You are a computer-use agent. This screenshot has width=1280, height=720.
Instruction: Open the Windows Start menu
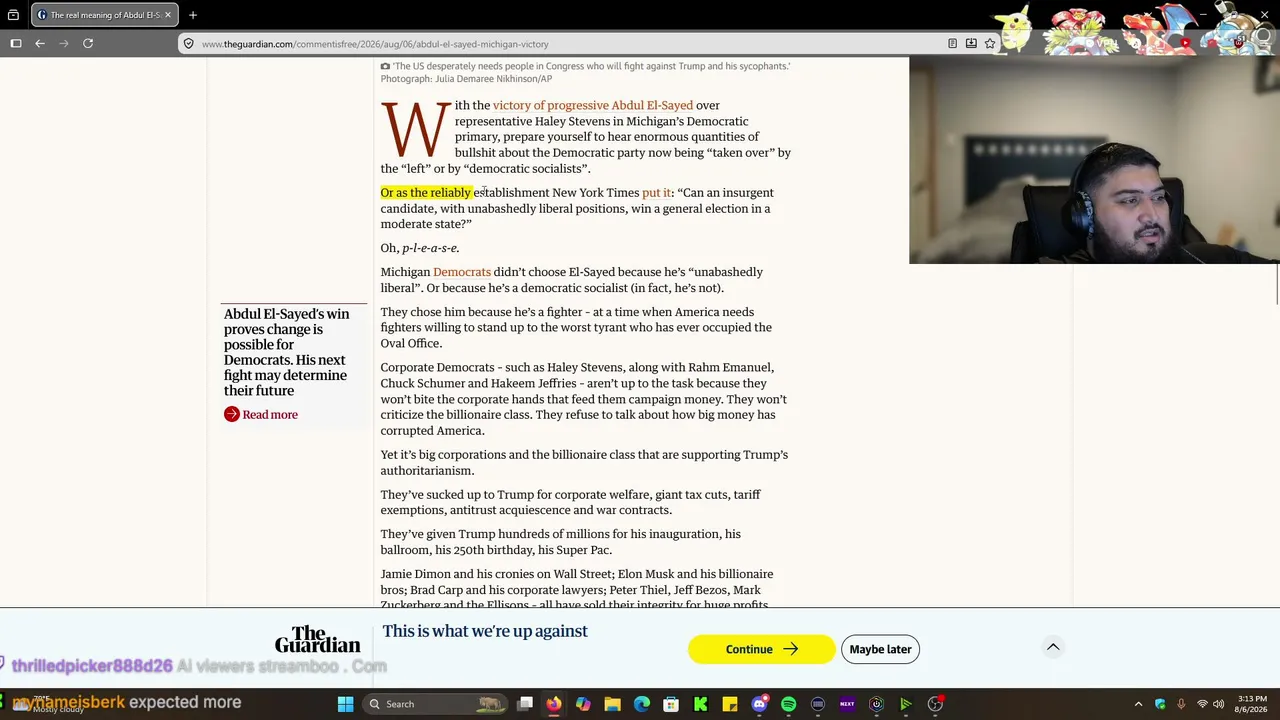pos(345,704)
